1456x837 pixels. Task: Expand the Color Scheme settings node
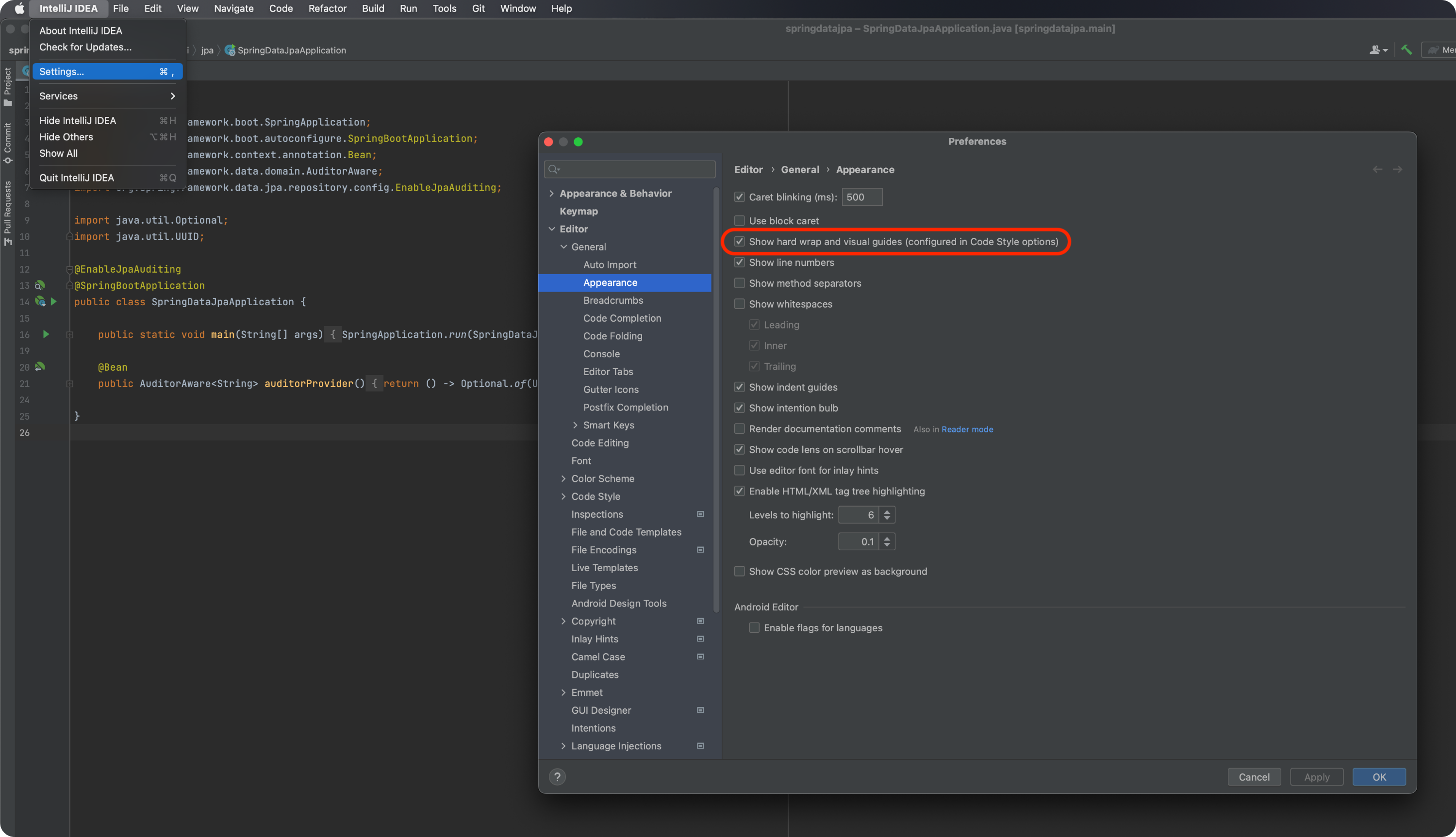point(563,478)
